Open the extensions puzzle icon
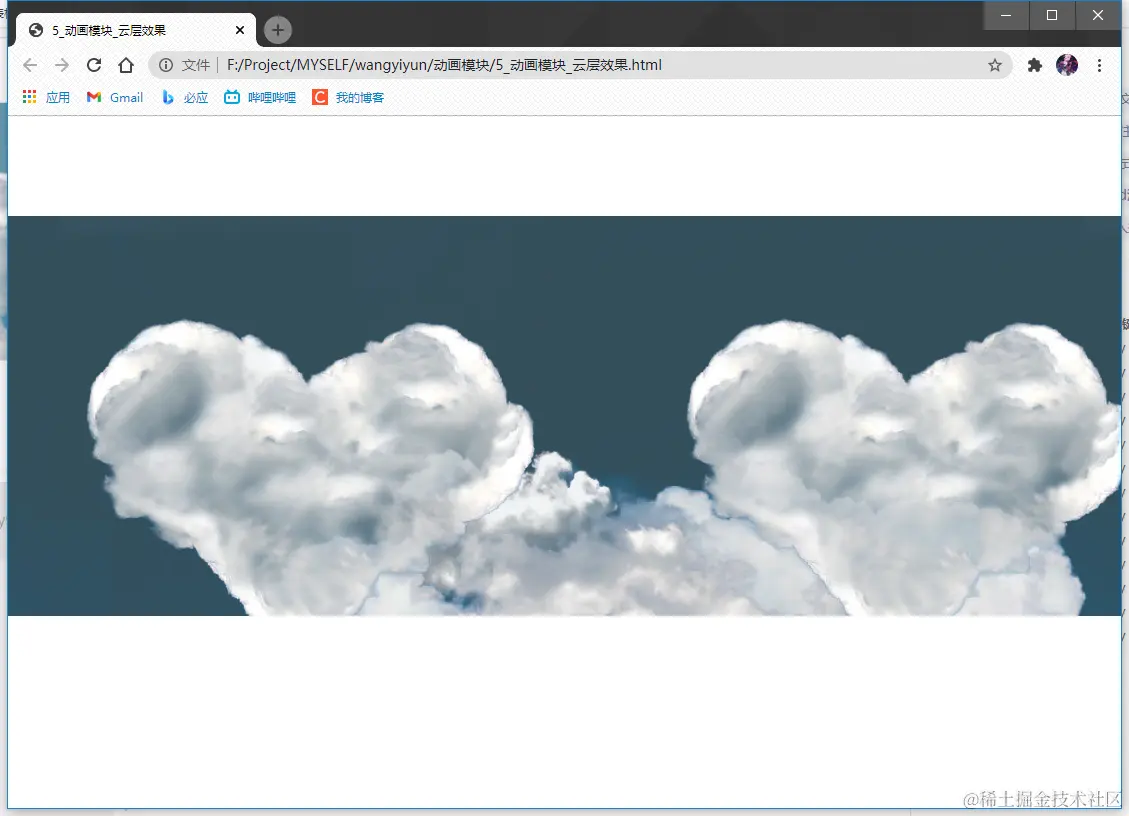1129x816 pixels. [1035, 66]
